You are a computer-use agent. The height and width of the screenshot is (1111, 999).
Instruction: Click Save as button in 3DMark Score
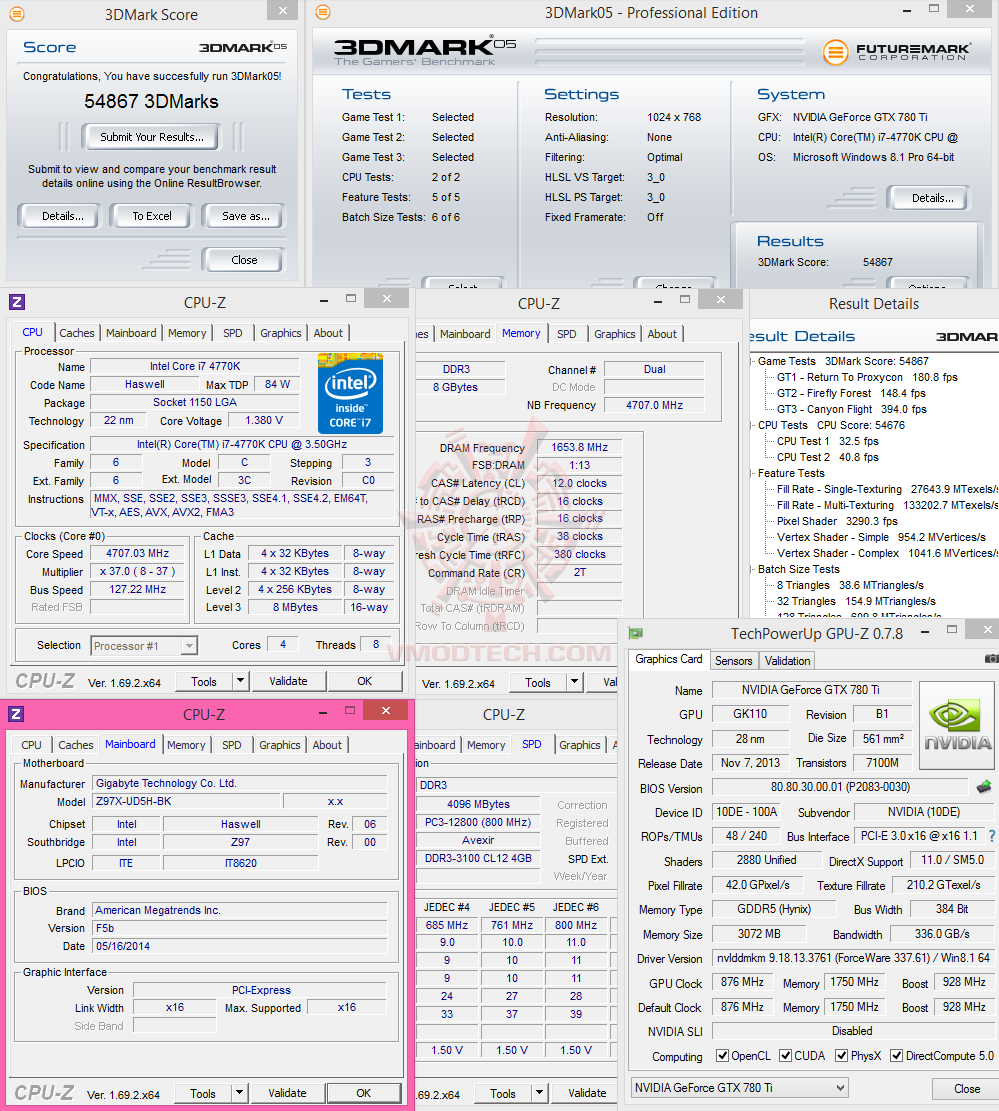pos(245,216)
